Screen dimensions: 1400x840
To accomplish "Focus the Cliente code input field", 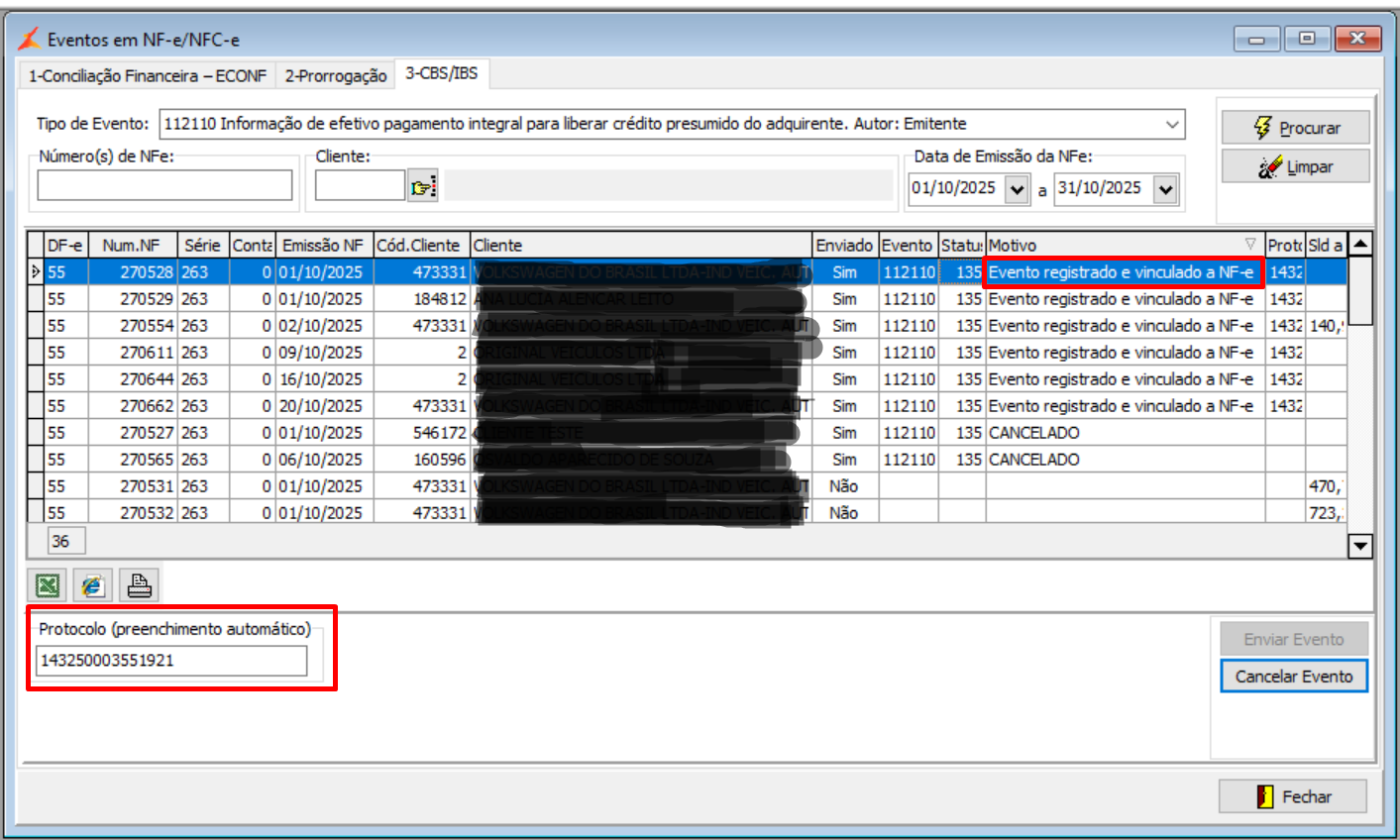I will 360,185.
